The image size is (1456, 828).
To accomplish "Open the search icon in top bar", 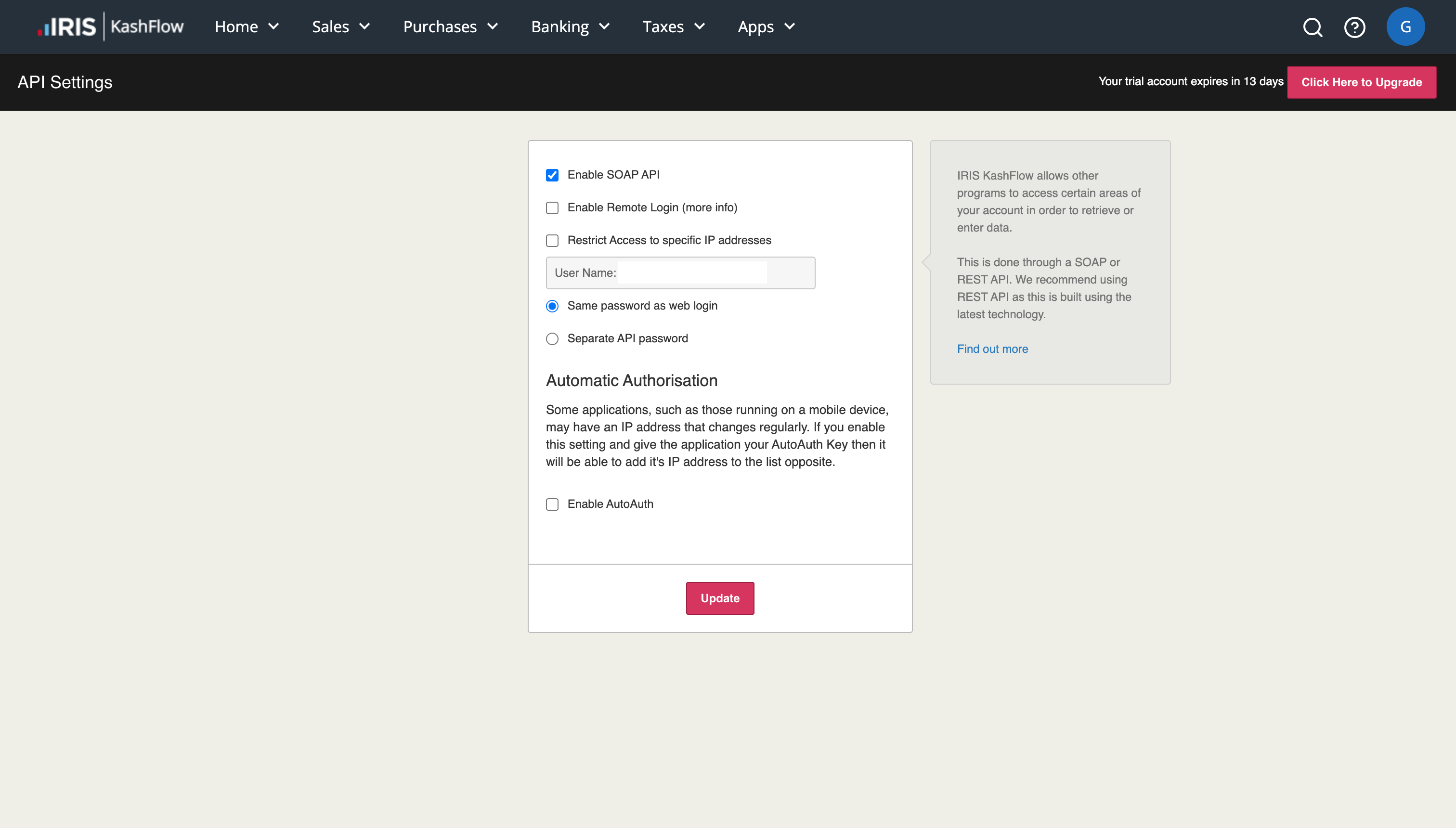I will (1313, 27).
